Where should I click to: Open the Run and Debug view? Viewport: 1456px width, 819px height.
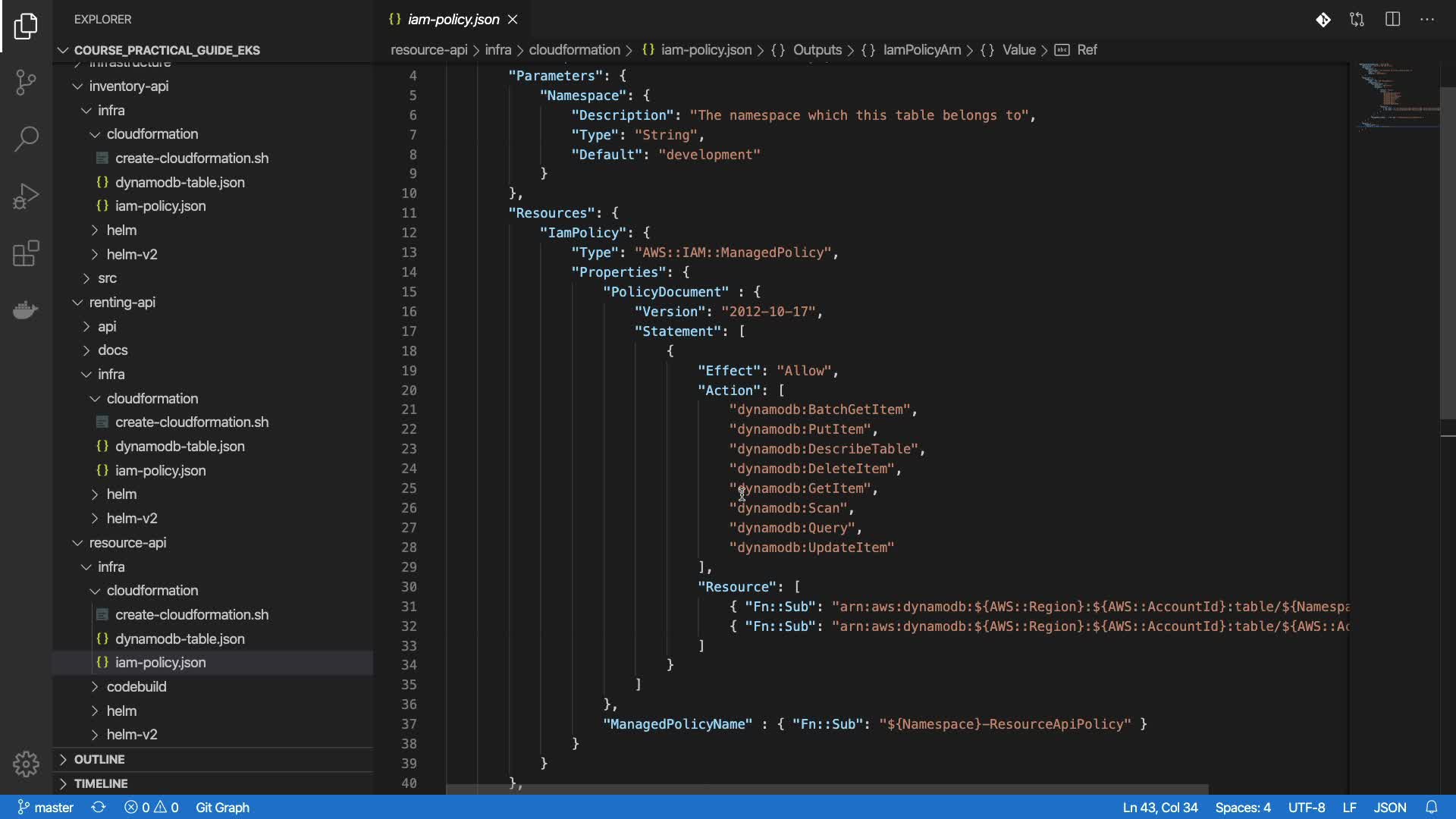26,196
